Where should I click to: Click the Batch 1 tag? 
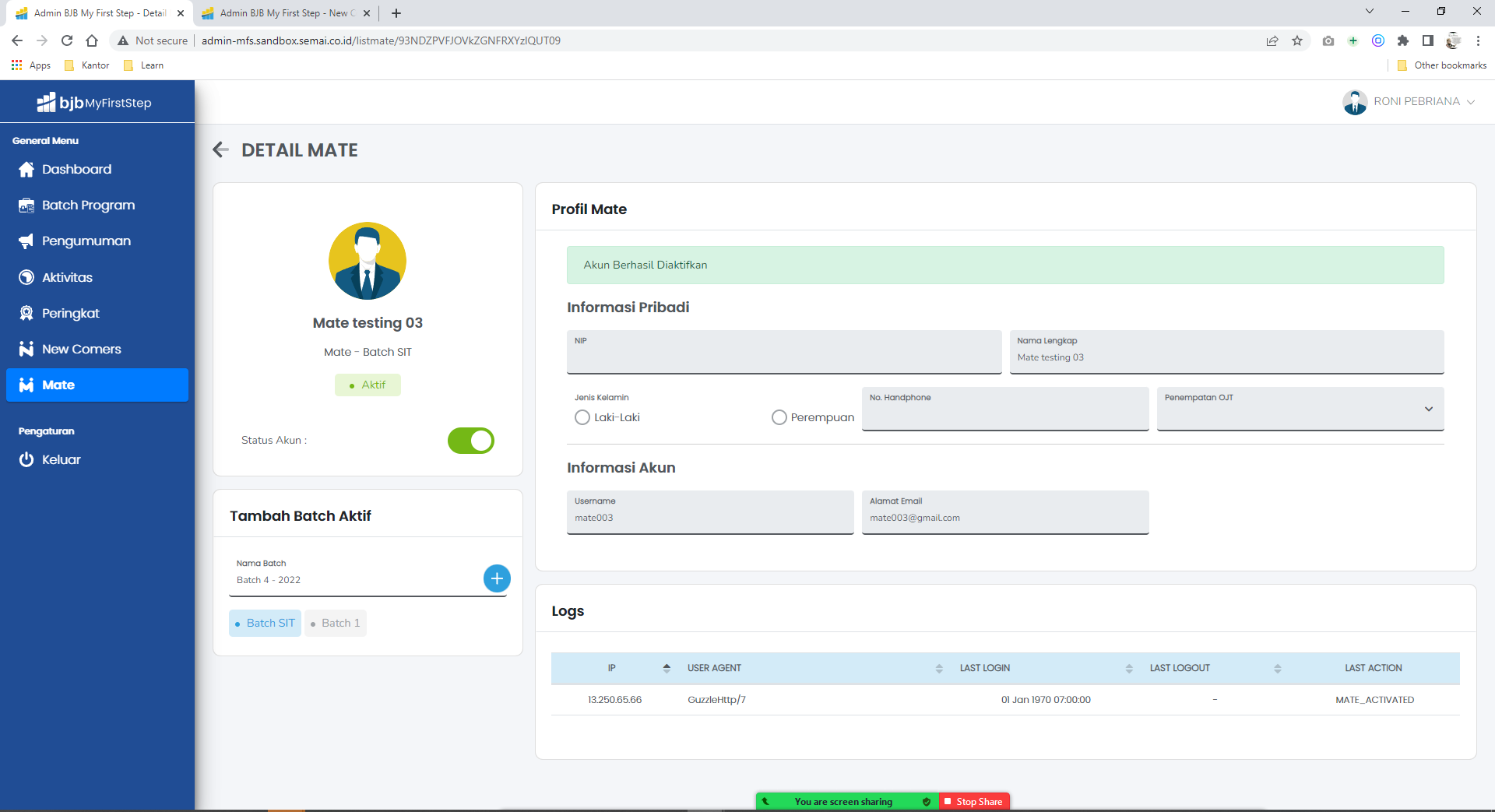[336, 623]
